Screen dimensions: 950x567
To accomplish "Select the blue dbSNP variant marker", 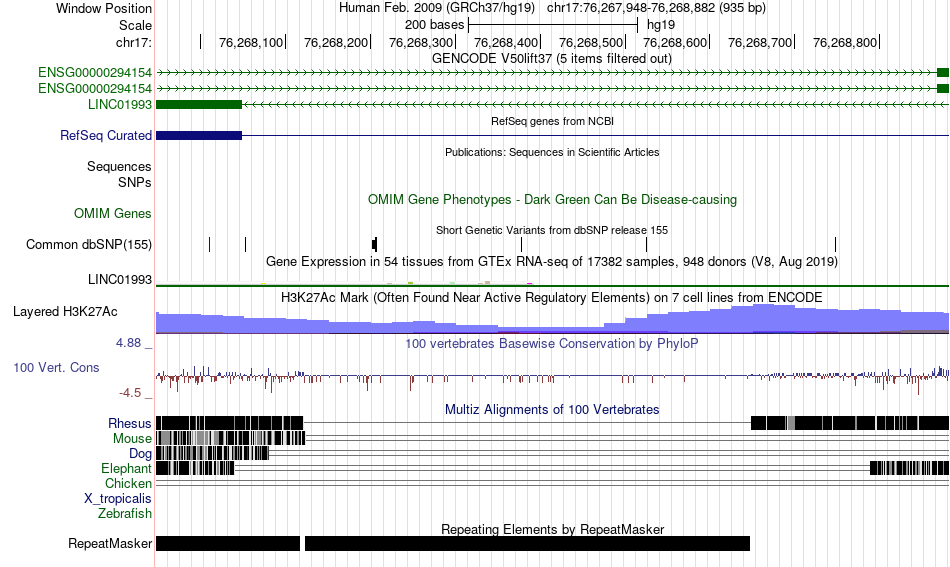I will pyautogui.click(x=209, y=244).
